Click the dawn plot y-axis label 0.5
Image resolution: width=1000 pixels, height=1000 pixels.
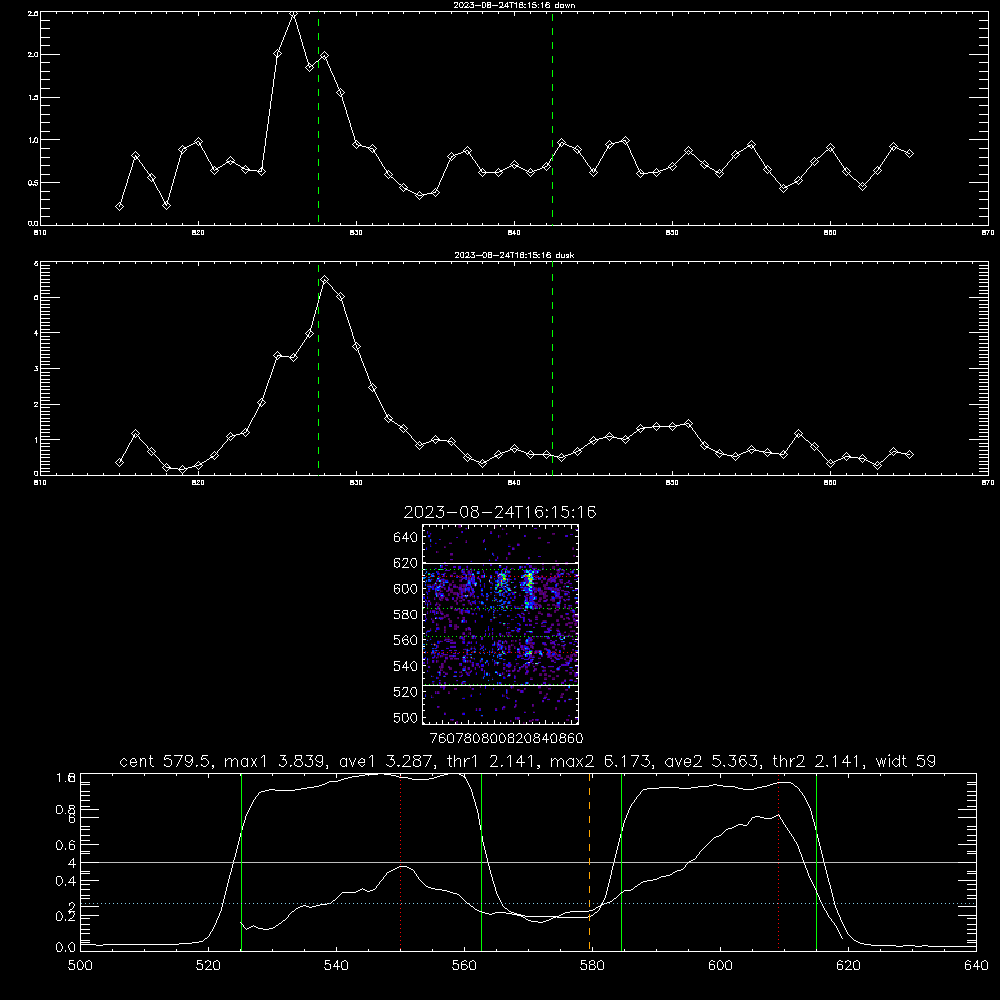[x=33, y=182]
